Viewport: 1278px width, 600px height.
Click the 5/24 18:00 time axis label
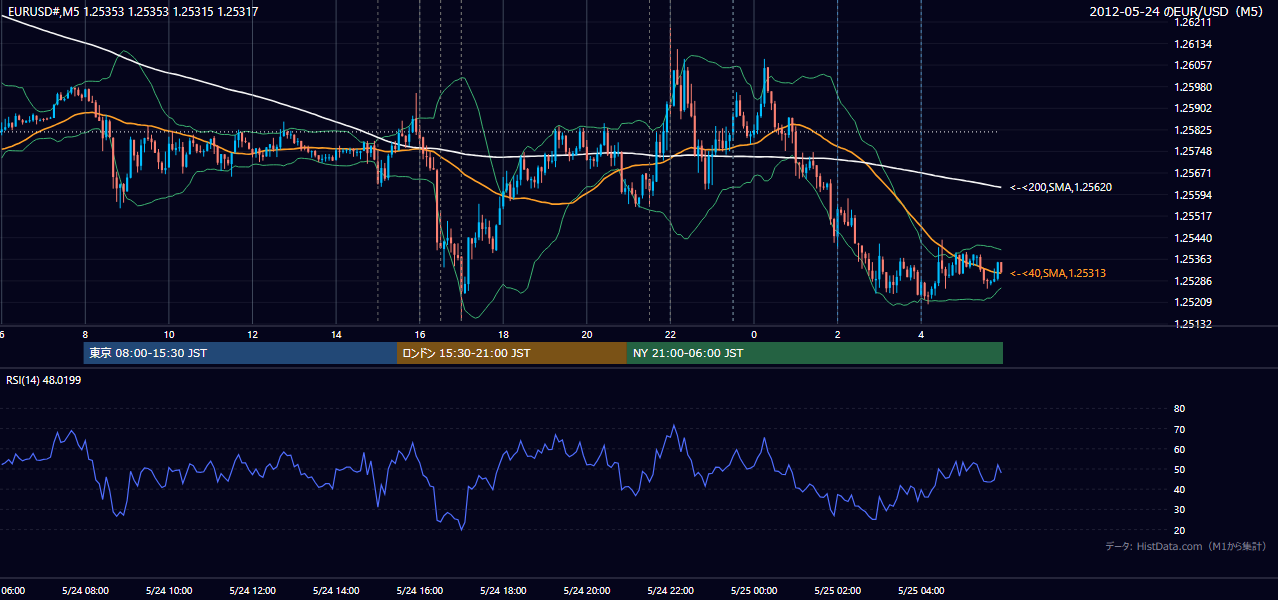coord(503,590)
